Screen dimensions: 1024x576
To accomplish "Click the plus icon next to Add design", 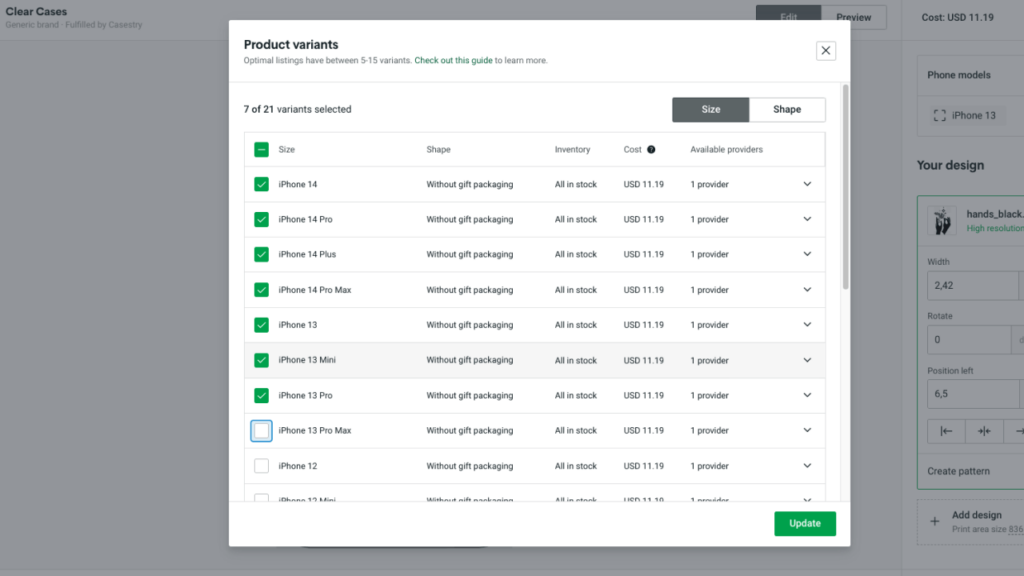I will click(x=934, y=521).
